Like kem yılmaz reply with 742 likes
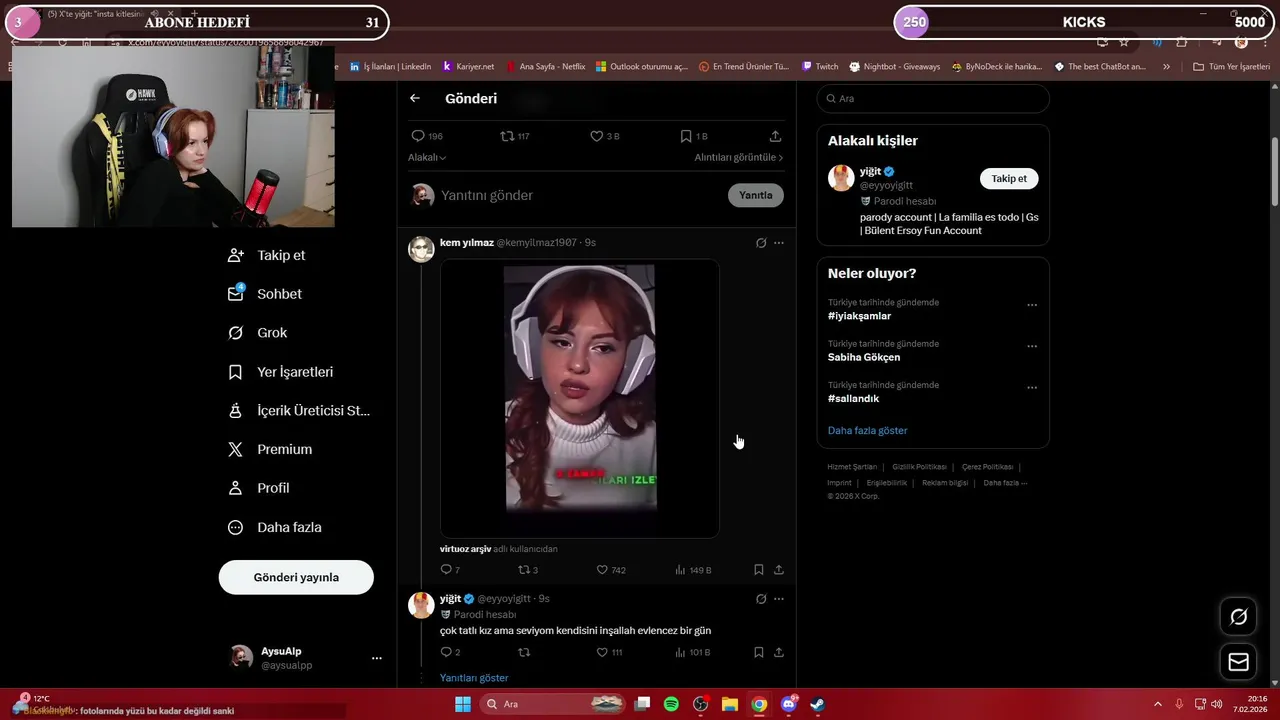Viewport: 1280px width, 720px height. 602,570
